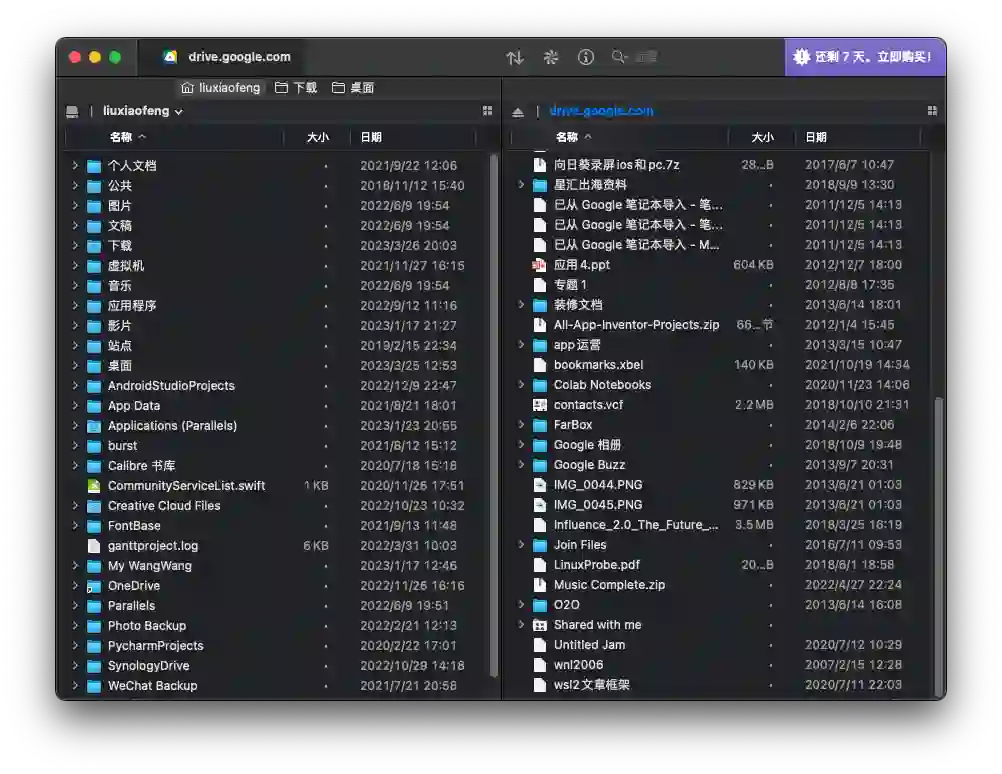This screenshot has width=1002, height=774.
Task: Expand the Colab Notebooks folder
Action: pos(521,385)
